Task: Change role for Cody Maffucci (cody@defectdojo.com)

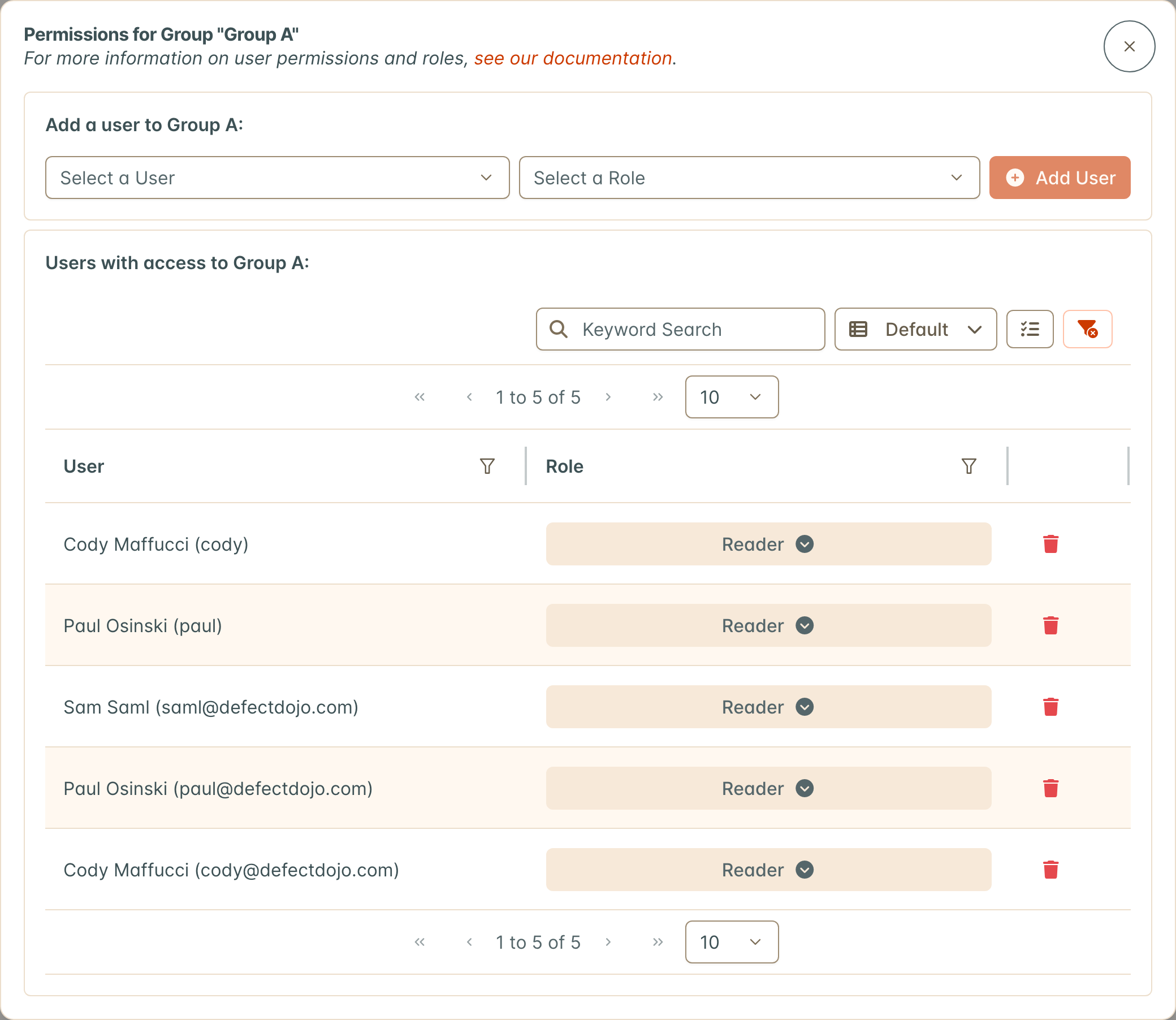Action: pos(768,870)
